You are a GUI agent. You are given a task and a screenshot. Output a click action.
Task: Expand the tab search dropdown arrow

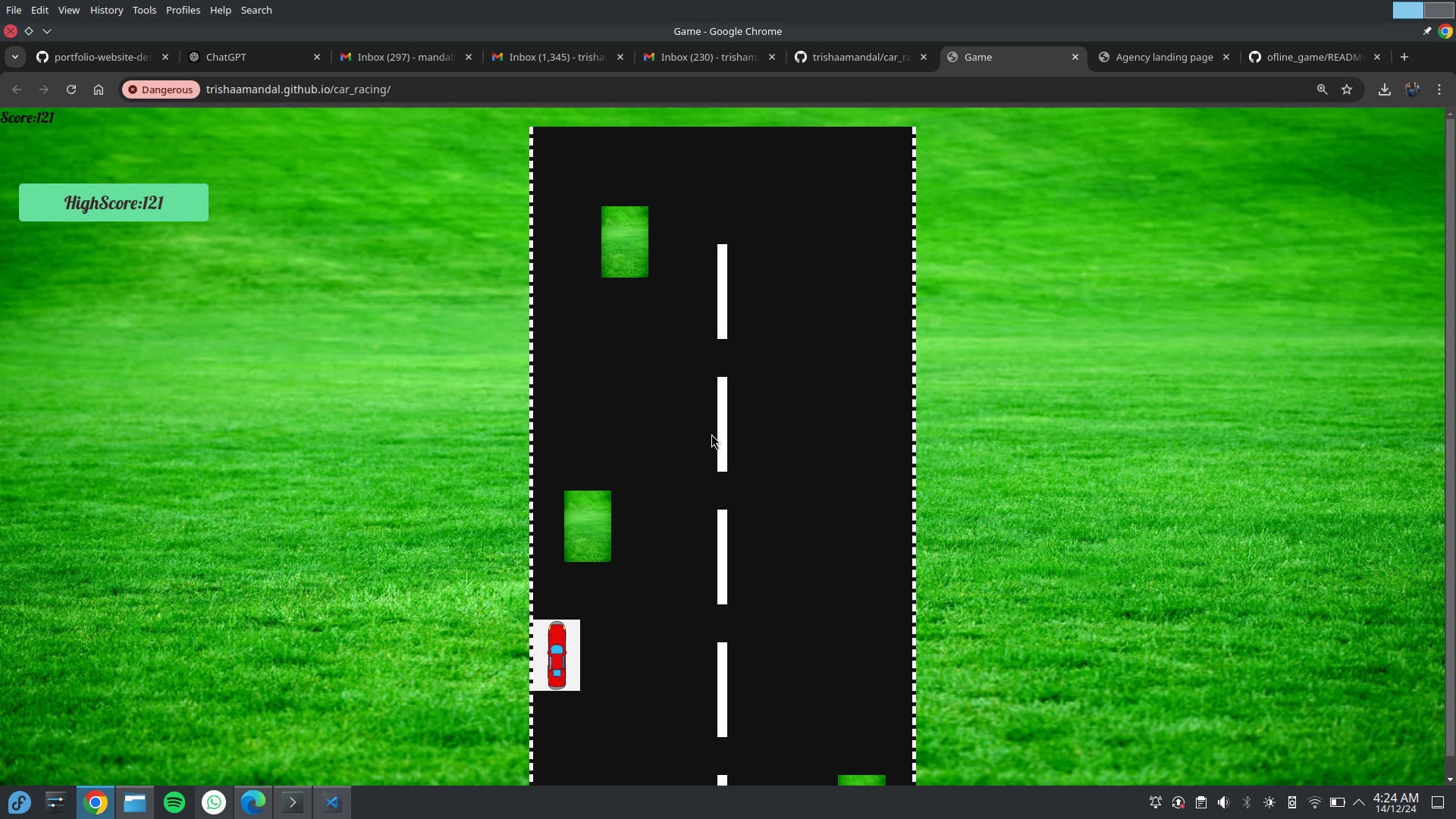[x=15, y=57]
